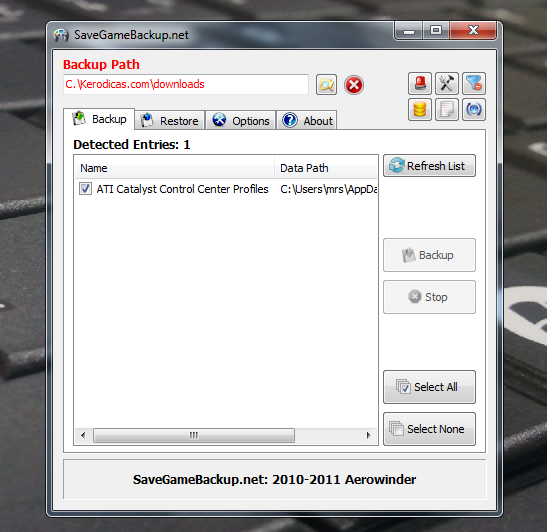Select the C:\Users\mrs\AppDa data path cell
Viewport: 547px width, 532px height.
click(x=328, y=189)
